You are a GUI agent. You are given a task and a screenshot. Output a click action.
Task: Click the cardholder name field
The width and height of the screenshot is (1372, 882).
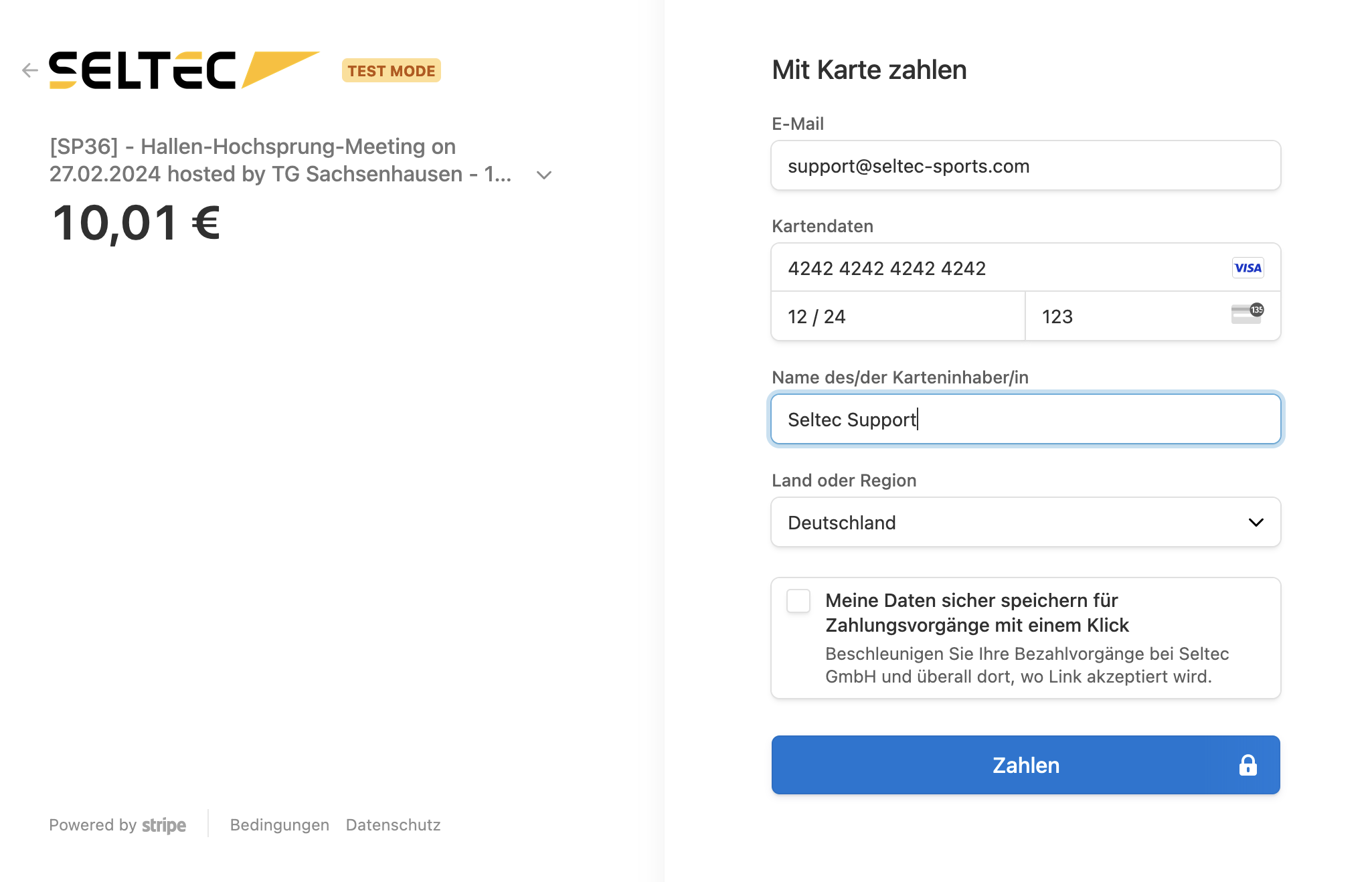click(x=1025, y=420)
